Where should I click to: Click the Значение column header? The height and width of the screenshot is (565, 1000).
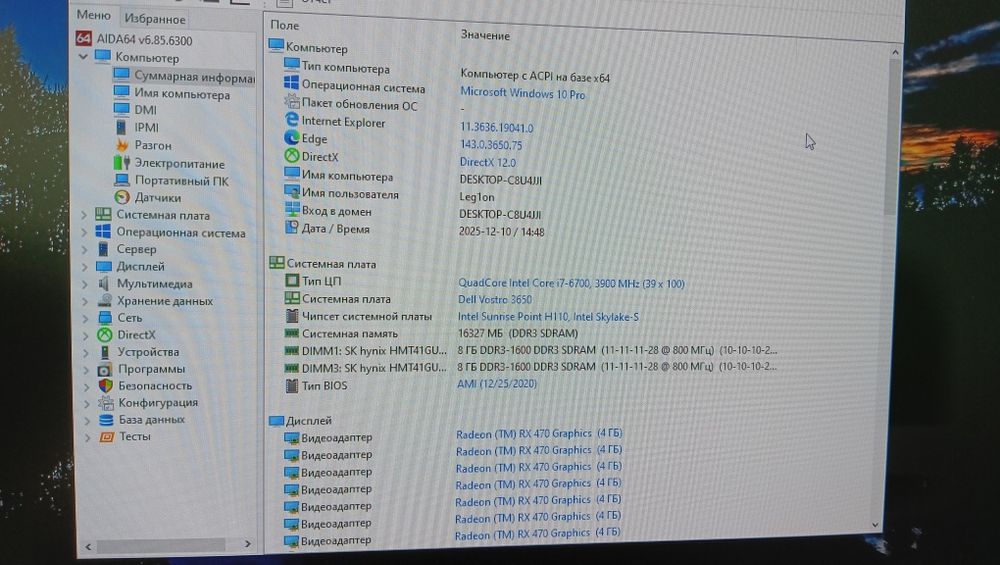(x=485, y=35)
